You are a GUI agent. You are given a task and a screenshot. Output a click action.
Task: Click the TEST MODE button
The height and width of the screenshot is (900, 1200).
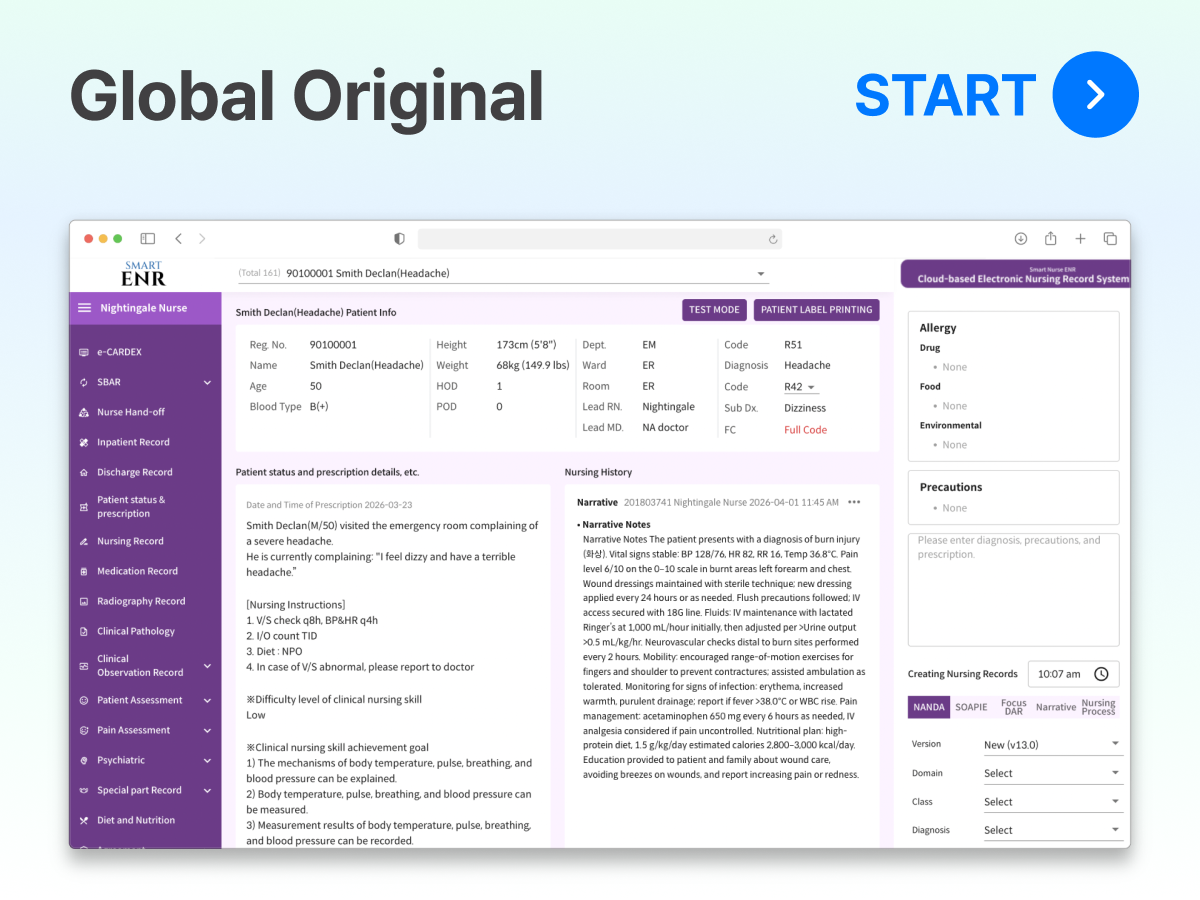point(714,310)
